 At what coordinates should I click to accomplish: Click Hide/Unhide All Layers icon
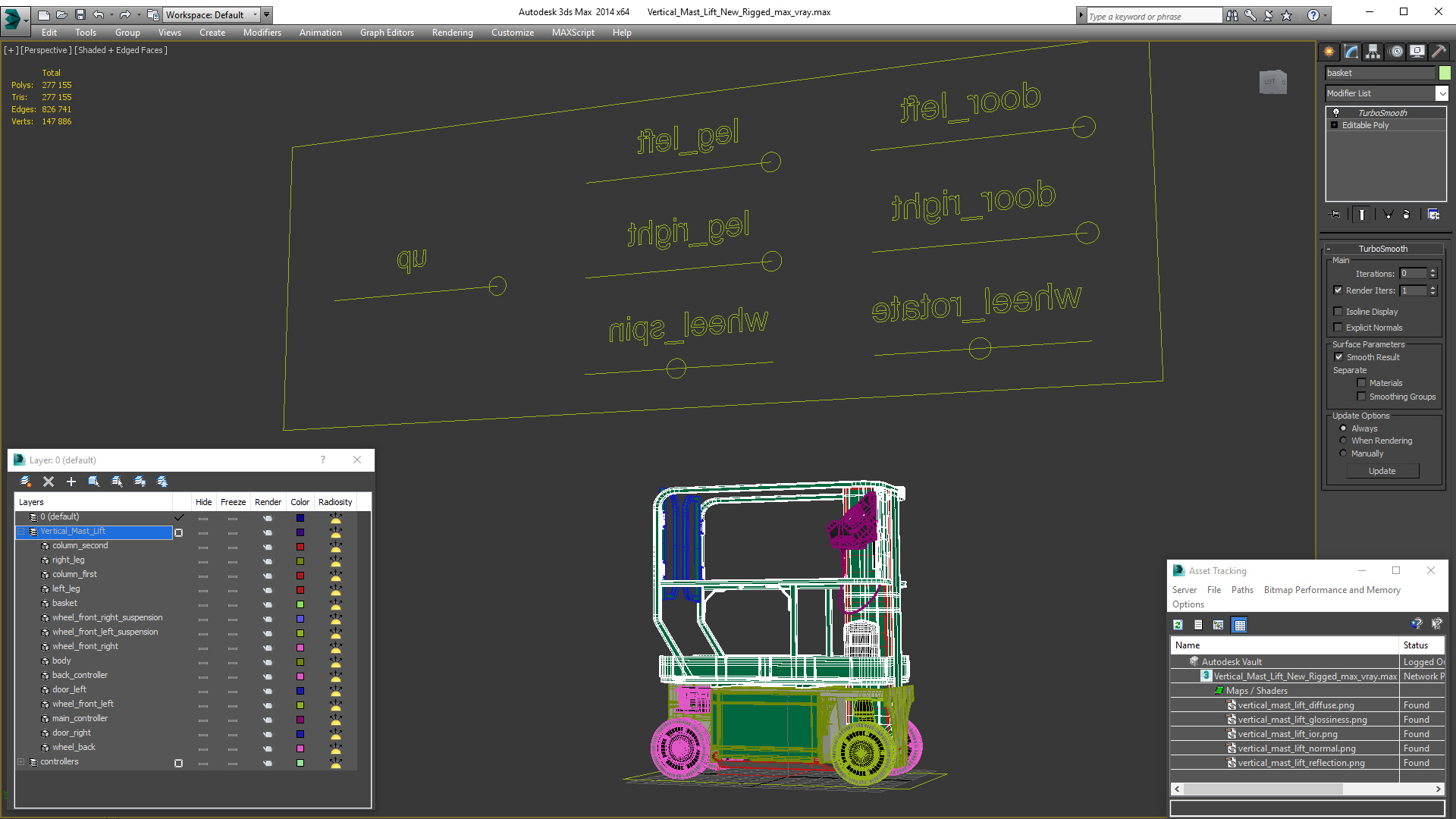point(140,482)
